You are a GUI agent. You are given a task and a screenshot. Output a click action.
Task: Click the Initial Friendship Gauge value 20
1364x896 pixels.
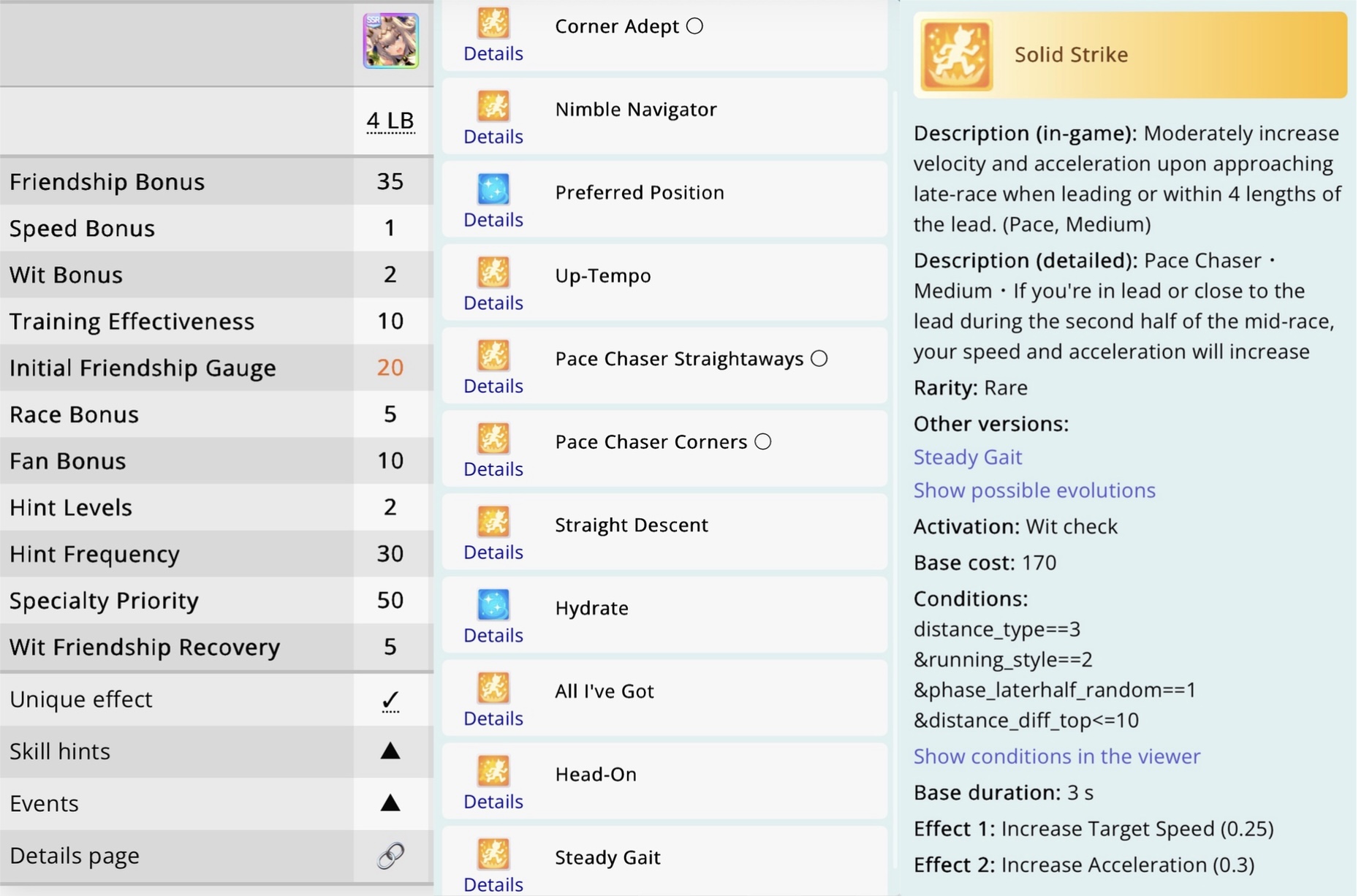click(x=390, y=368)
